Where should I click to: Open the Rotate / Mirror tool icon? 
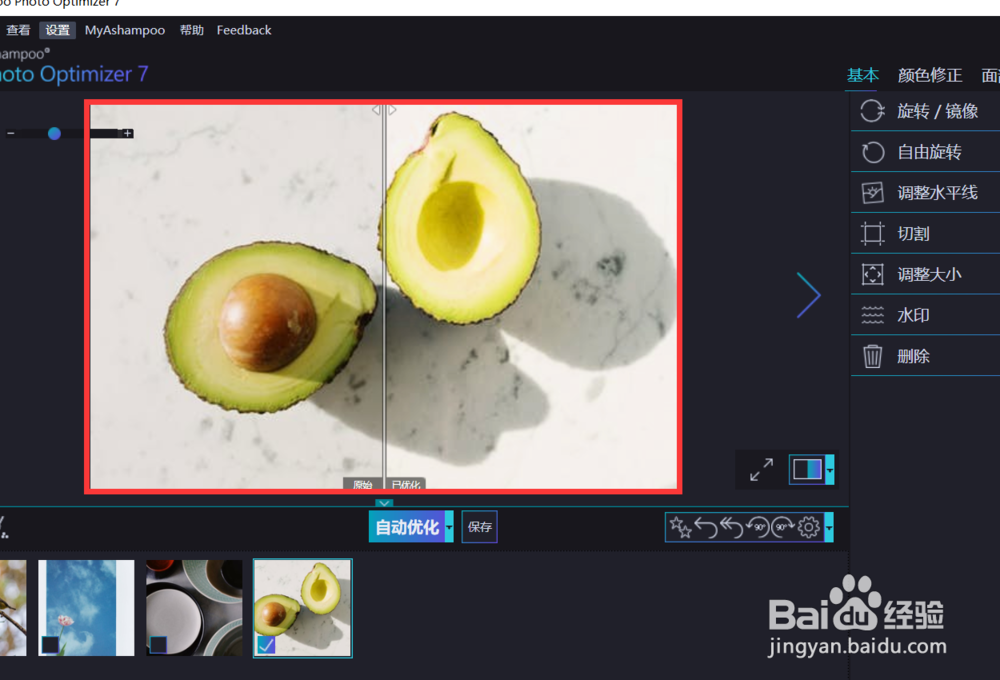pyautogui.click(x=872, y=111)
